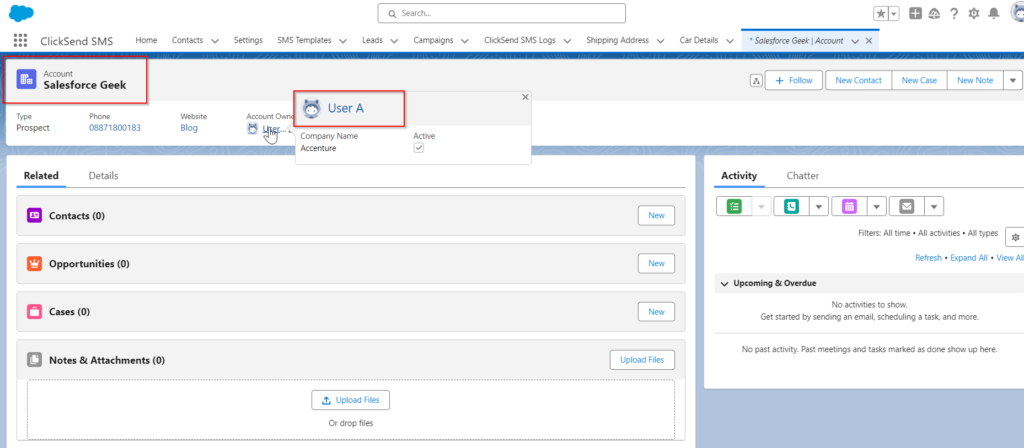Open the Favorites list dropdown arrow

pos(894,14)
